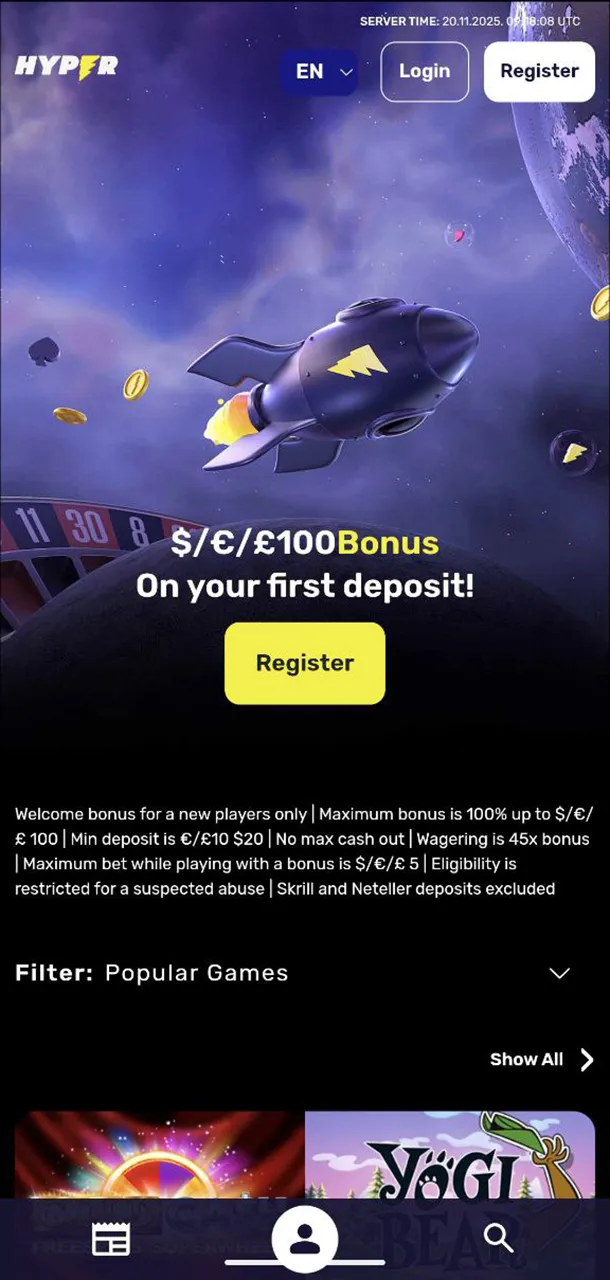Click the floating spade symbol
The width and height of the screenshot is (610, 1280).
43,351
